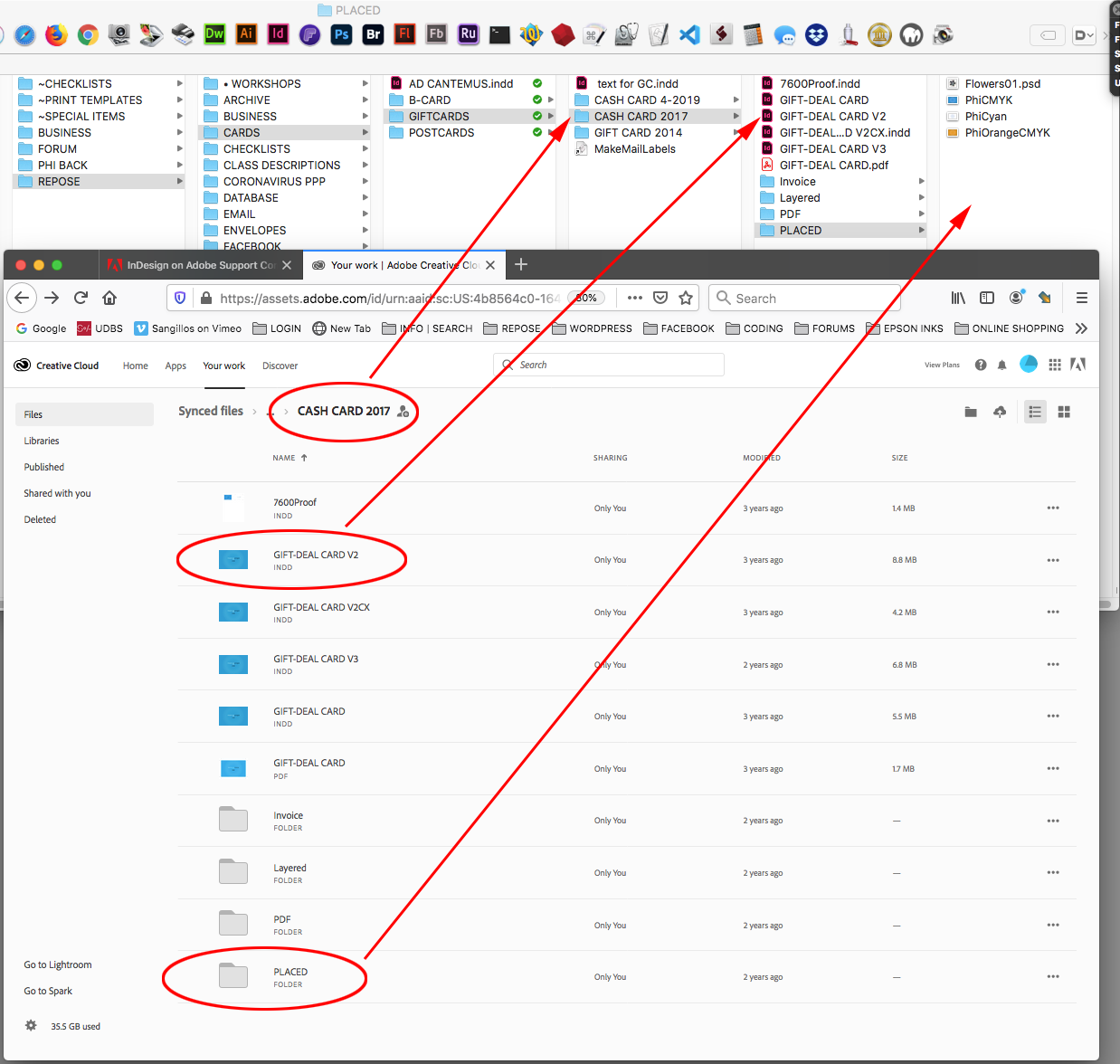Expand the CARDS folder disclosure arrow
The height and width of the screenshot is (1064, 1120).
[365, 132]
